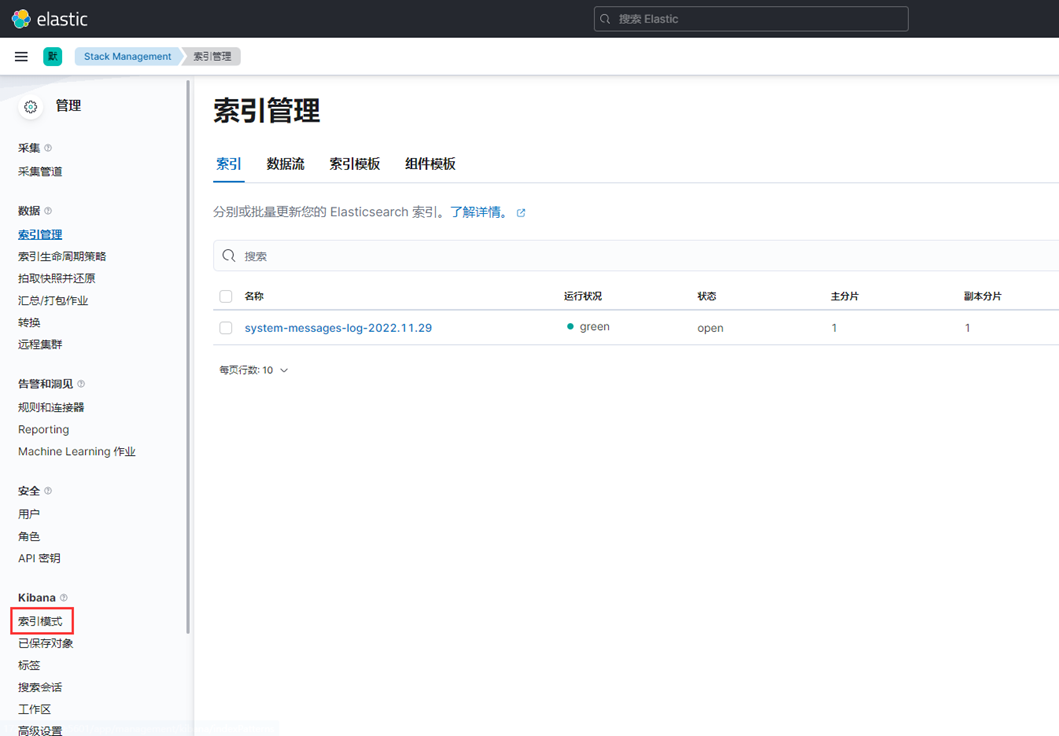The width and height of the screenshot is (1059, 736).
Task: Open 拍取快照并还原 in the sidebar
Action: tap(57, 278)
